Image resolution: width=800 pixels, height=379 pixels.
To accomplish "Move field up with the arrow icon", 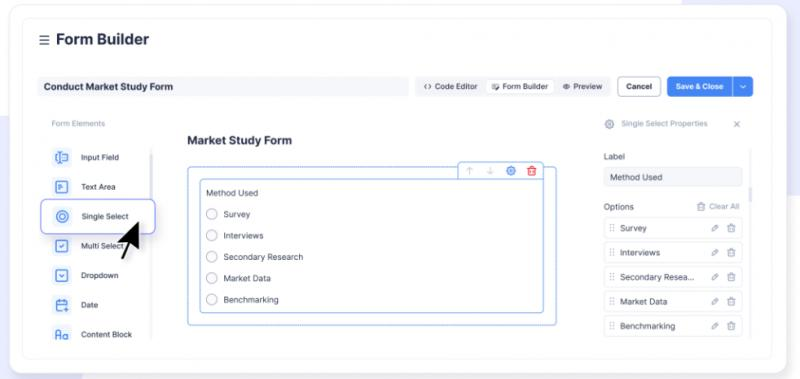I will coord(469,171).
